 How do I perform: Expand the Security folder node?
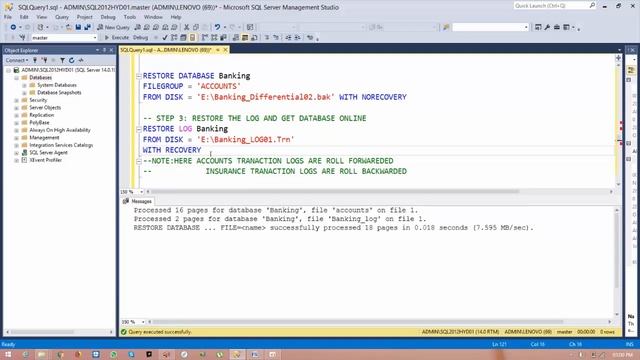(x=17, y=100)
